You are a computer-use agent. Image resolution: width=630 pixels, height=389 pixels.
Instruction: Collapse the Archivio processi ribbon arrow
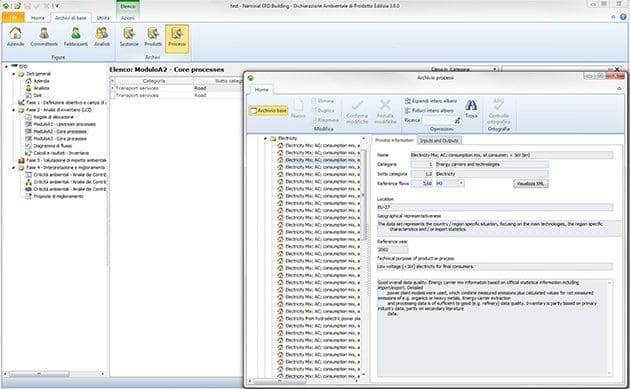[619, 88]
